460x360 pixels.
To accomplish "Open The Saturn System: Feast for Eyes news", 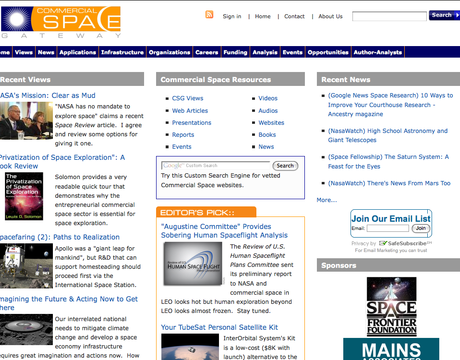I will pyautogui.click(x=388, y=162).
